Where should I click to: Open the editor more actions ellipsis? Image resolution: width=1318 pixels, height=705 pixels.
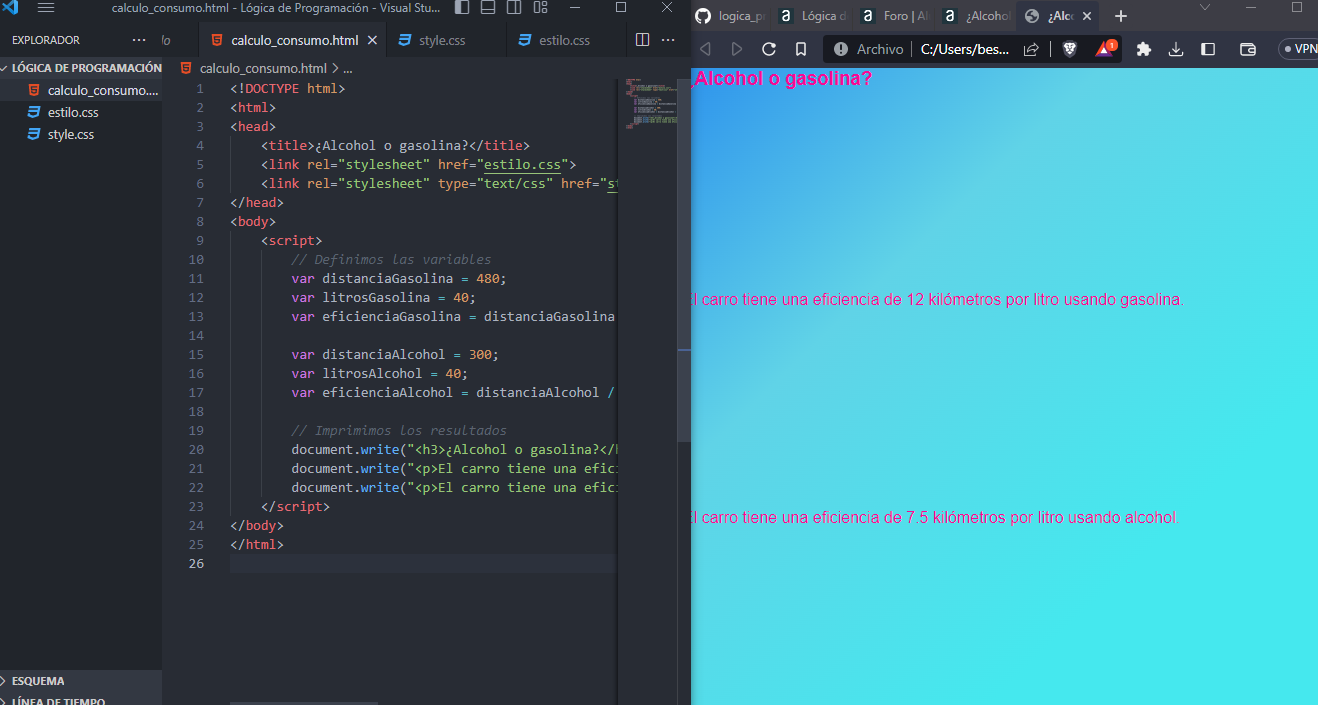(668, 40)
